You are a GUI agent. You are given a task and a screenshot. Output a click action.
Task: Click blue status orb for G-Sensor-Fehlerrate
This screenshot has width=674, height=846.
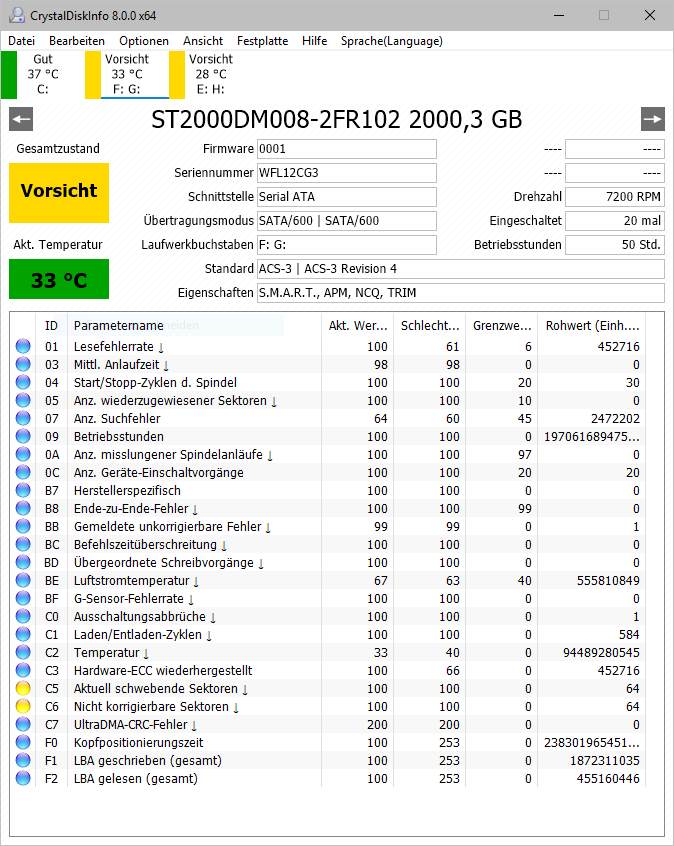pyautogui.click(x=23, y=598)
